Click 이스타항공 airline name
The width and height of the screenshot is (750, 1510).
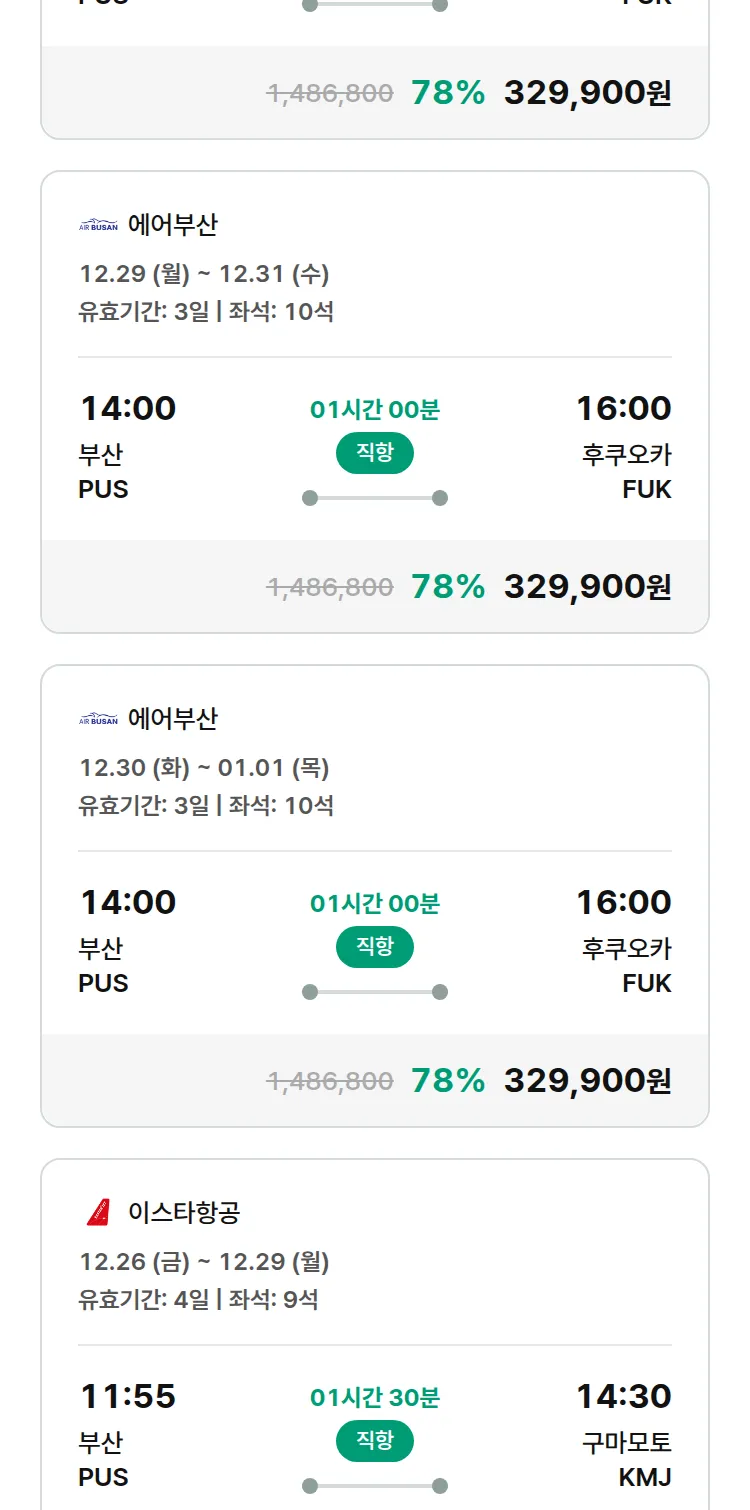click(184, 1213)
